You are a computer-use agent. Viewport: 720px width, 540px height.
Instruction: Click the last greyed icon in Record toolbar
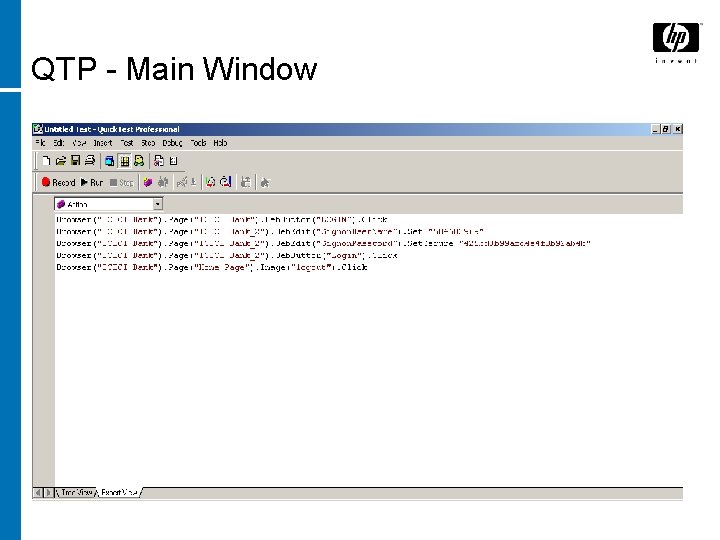[265, 183]
